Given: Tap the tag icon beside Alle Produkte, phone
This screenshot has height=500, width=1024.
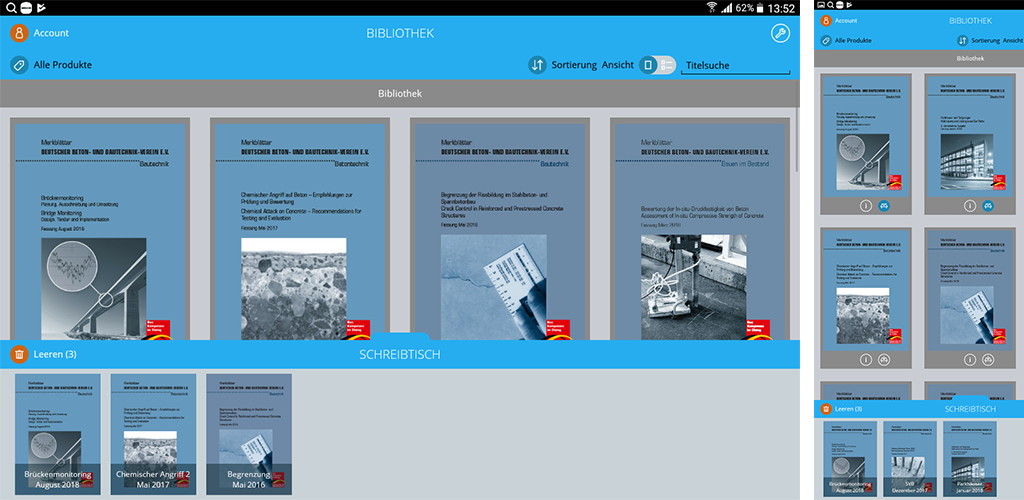Looking at the screenshot, I should coord(825,40).
